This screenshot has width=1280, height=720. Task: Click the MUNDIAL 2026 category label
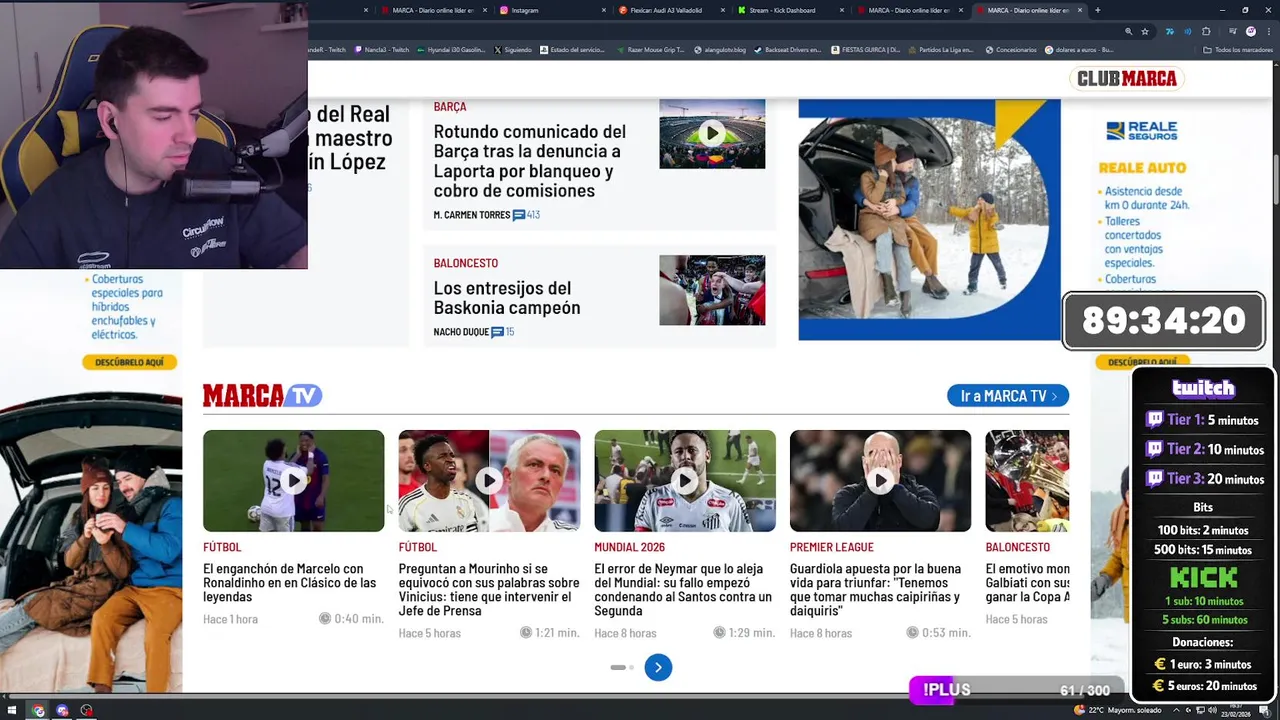629,547
